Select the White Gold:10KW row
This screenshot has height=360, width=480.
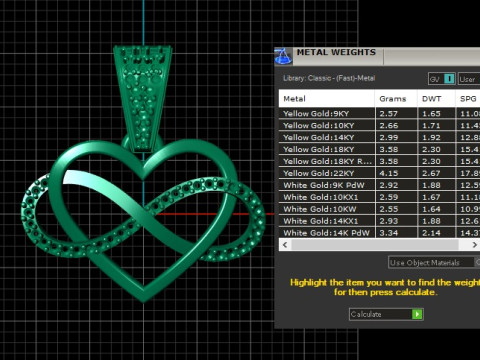(379, 209)
